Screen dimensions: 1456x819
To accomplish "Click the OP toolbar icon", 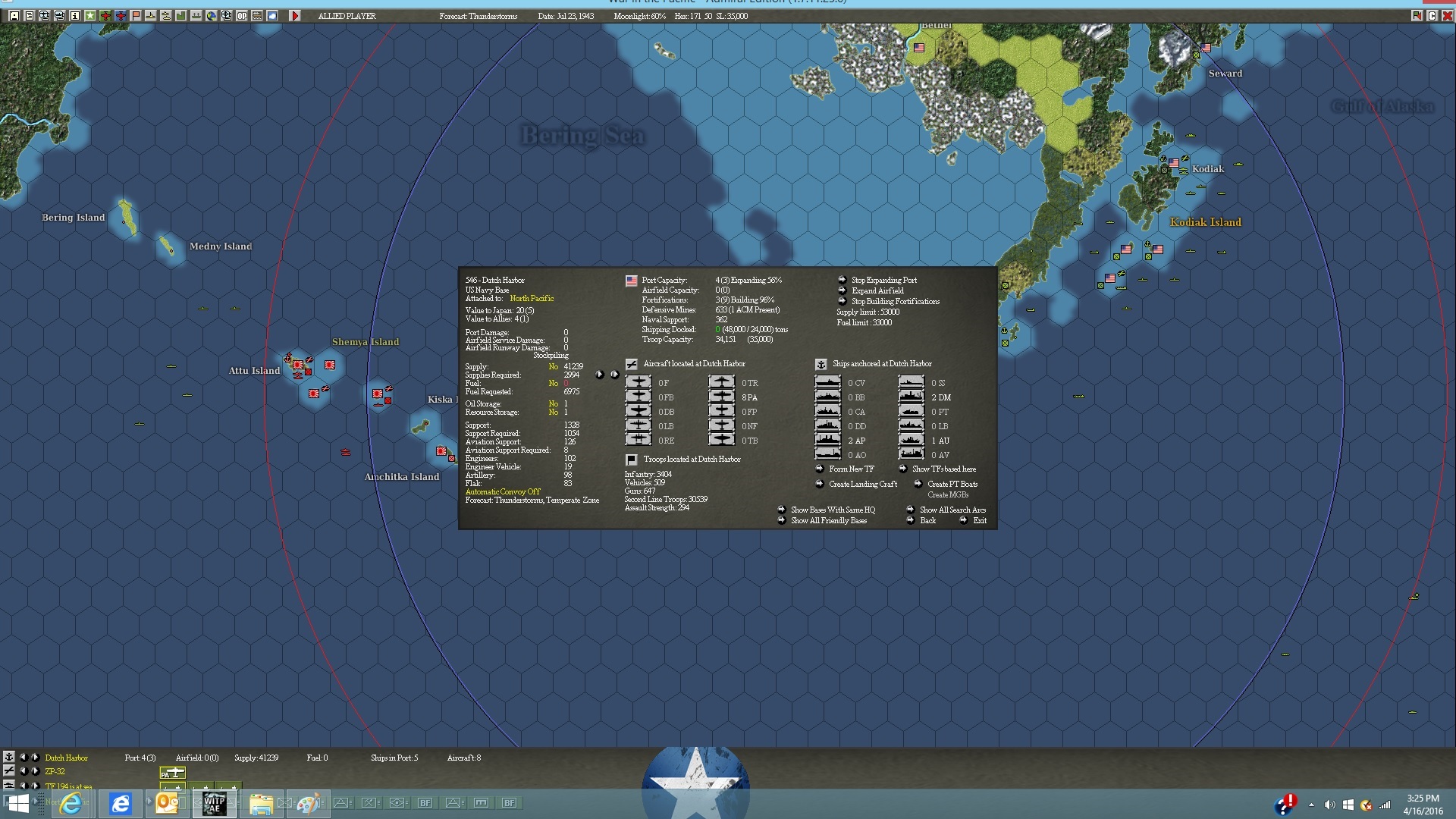I will point(242,15).
